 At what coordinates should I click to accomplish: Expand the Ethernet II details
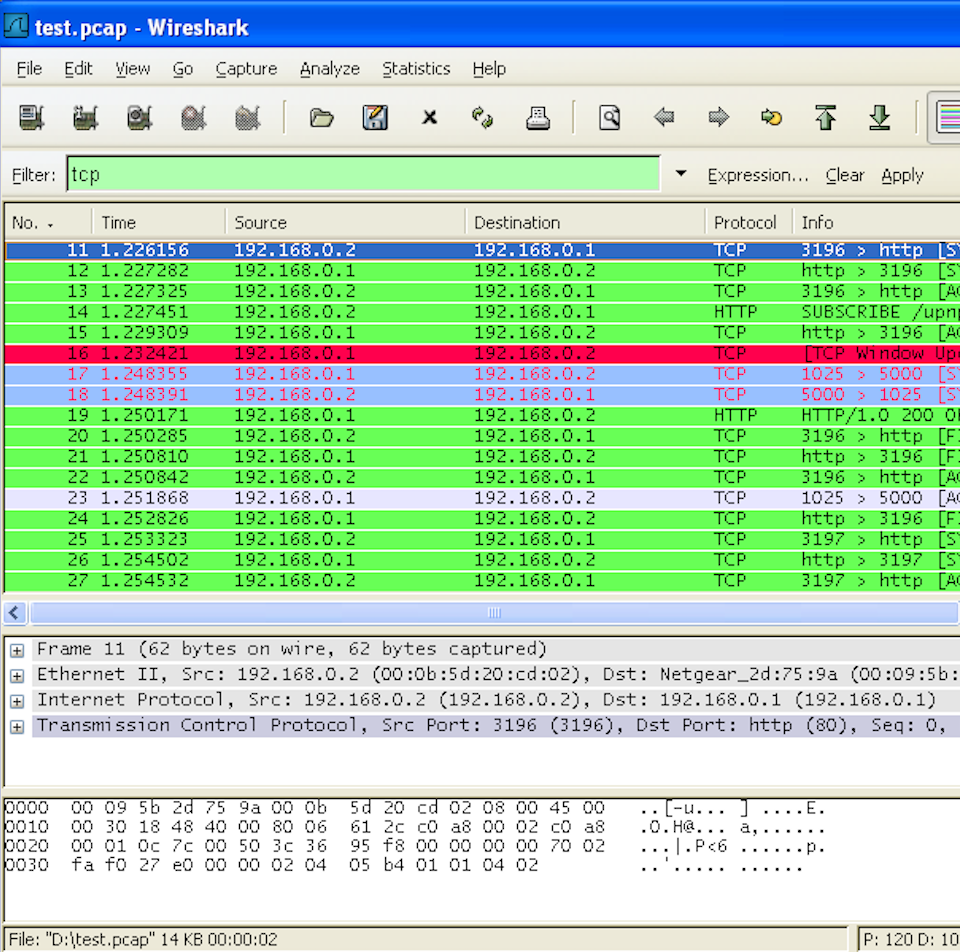point(17,675)
